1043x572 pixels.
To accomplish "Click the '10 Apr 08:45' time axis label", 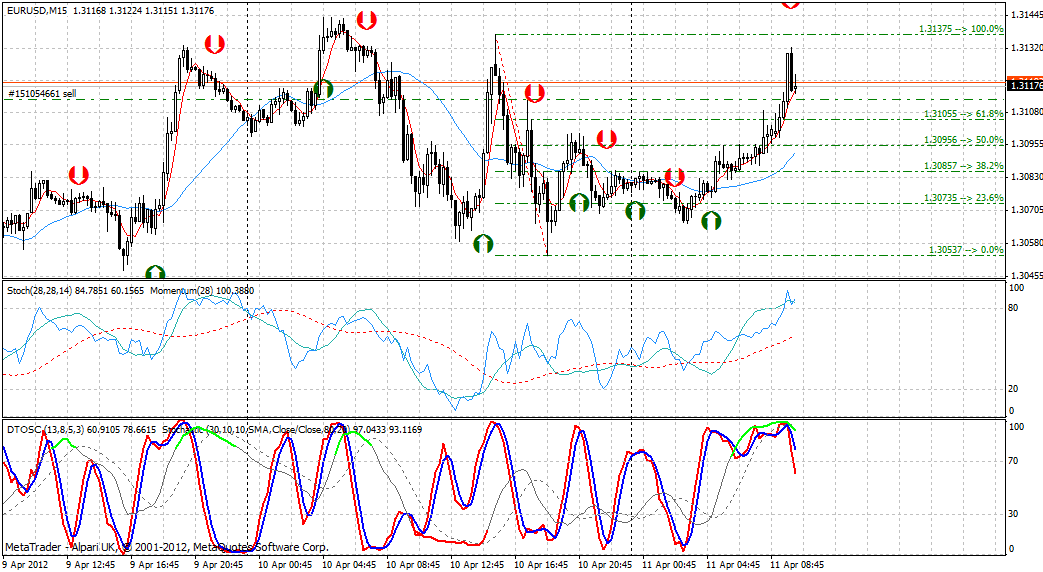I will tap(412, 565).
